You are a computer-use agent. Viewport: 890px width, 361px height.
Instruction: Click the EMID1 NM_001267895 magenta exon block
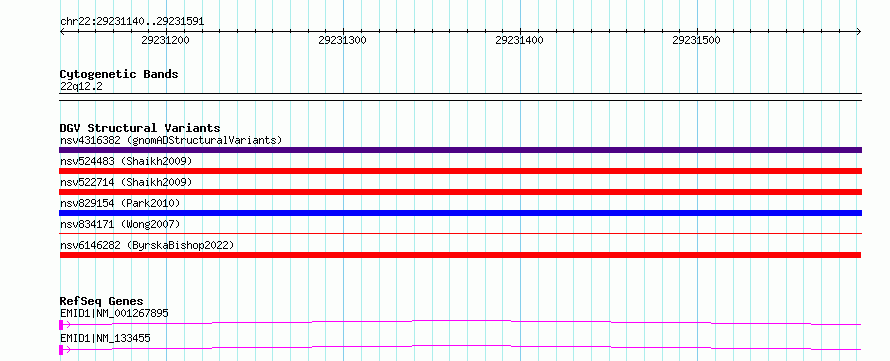(x=61, y=325)
